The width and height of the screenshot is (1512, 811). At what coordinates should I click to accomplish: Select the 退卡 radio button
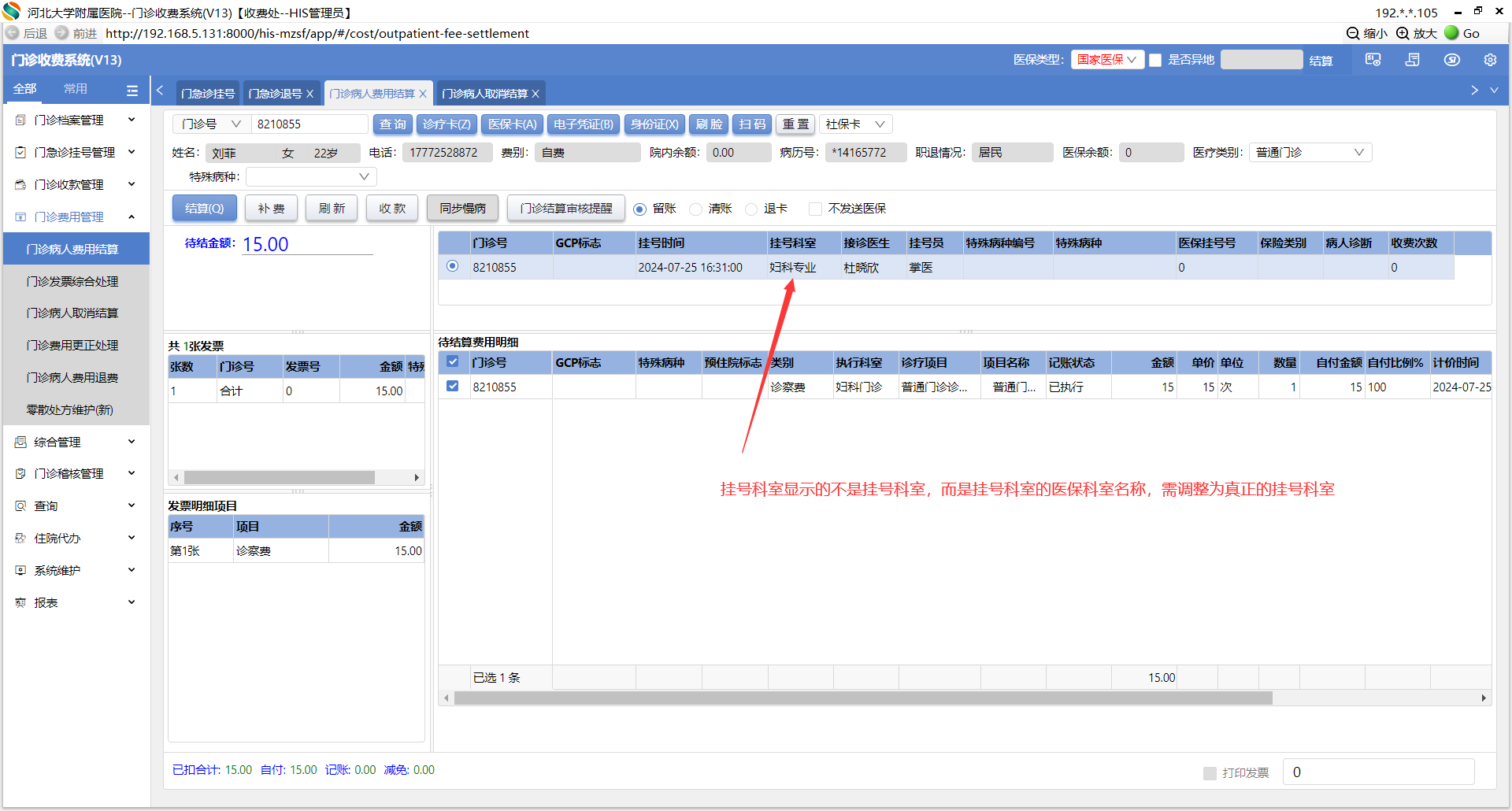point(751,209)
